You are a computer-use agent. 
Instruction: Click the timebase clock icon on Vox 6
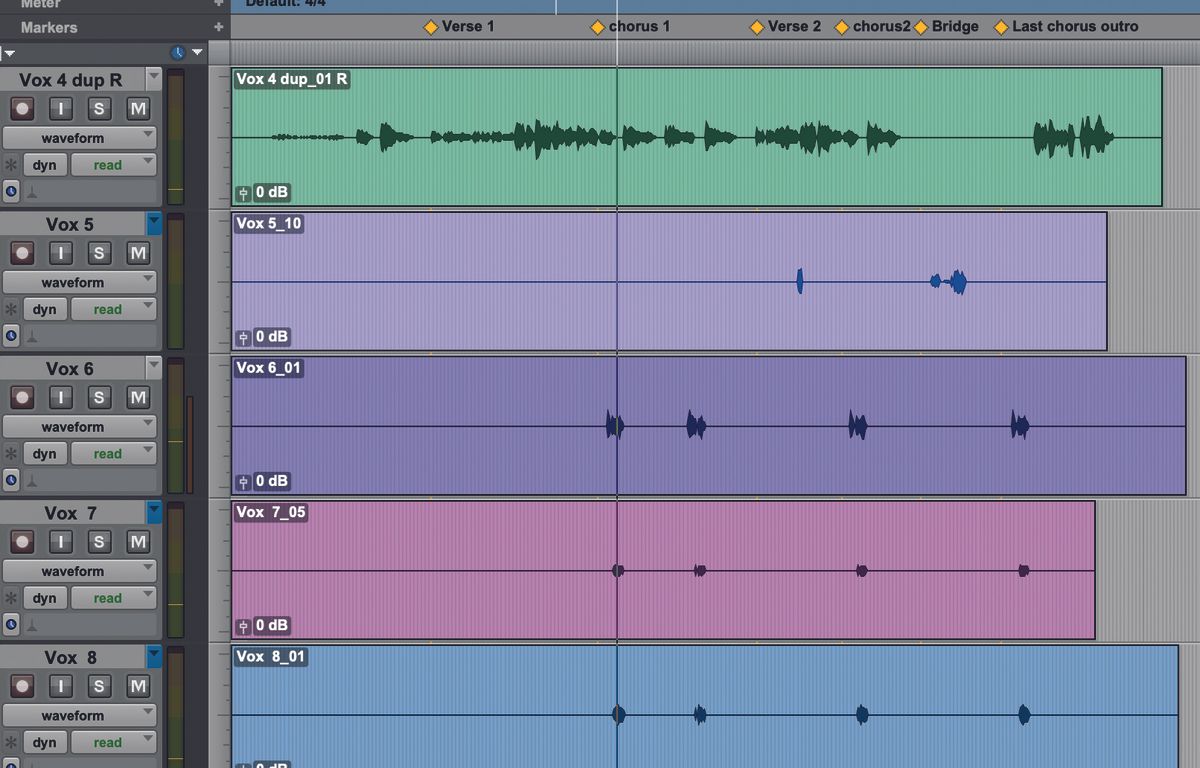(11, 480)
